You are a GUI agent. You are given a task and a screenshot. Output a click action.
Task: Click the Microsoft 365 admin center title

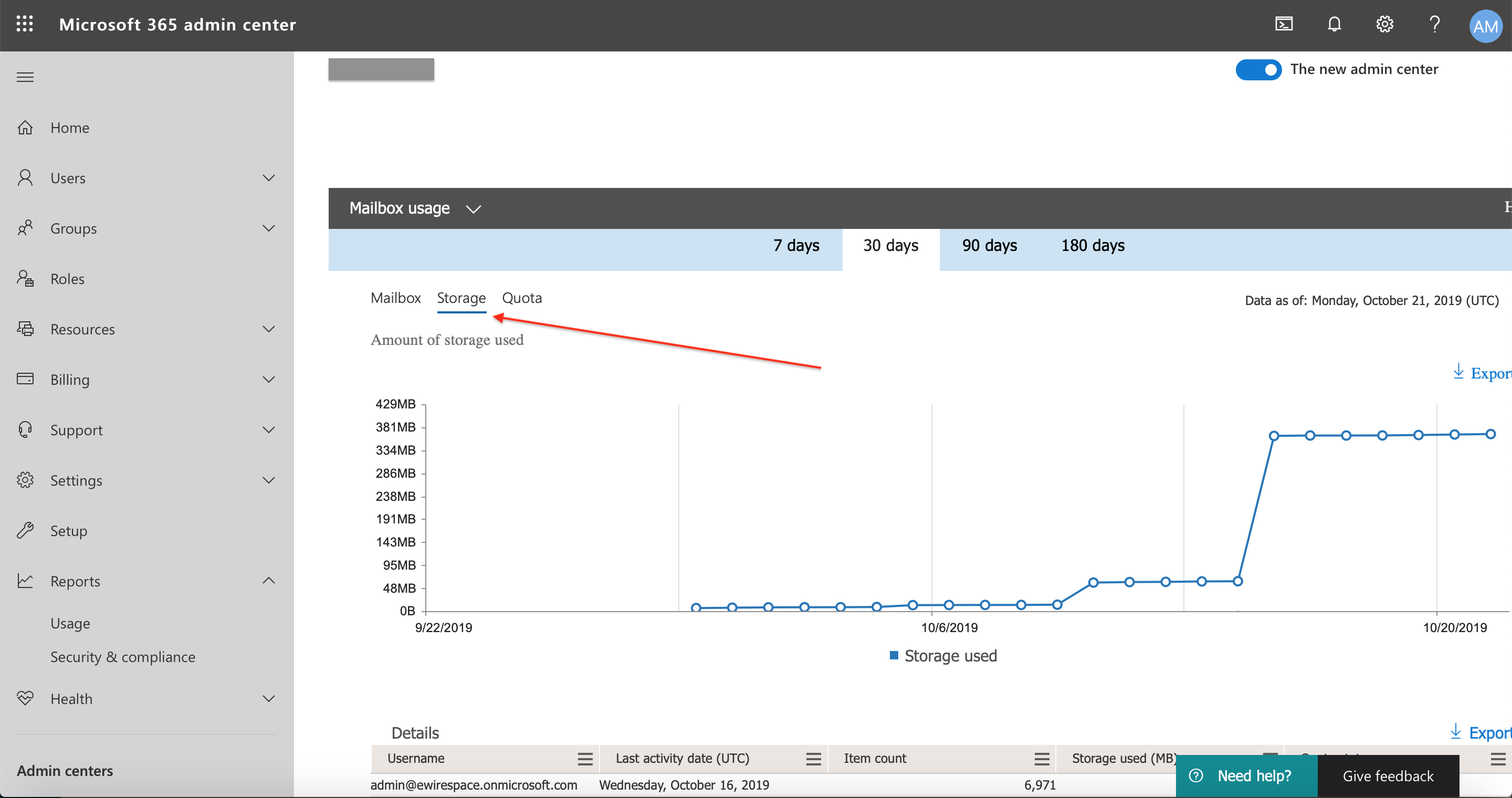tap(177, 24)
